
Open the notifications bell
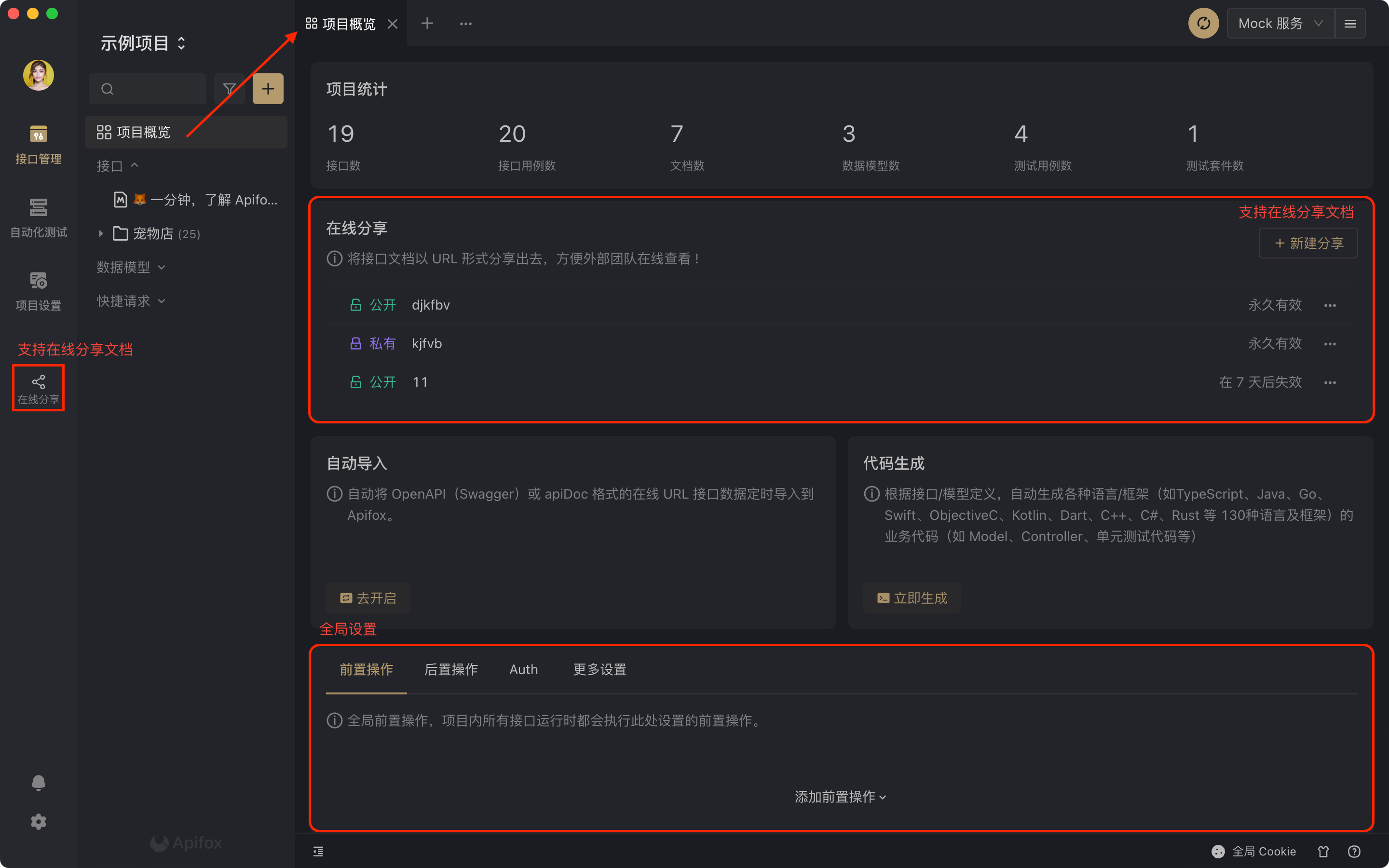(39, 783)
